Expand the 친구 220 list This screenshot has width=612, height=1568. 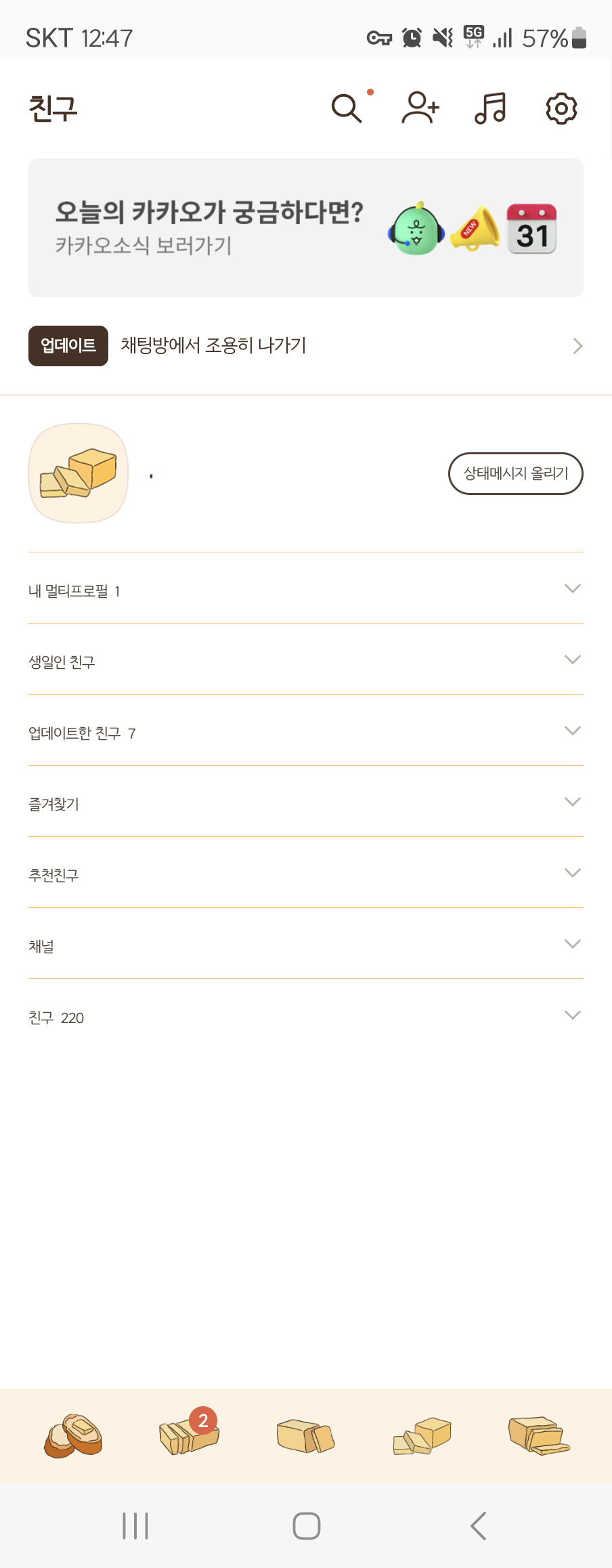click(x=306, y=1015)
